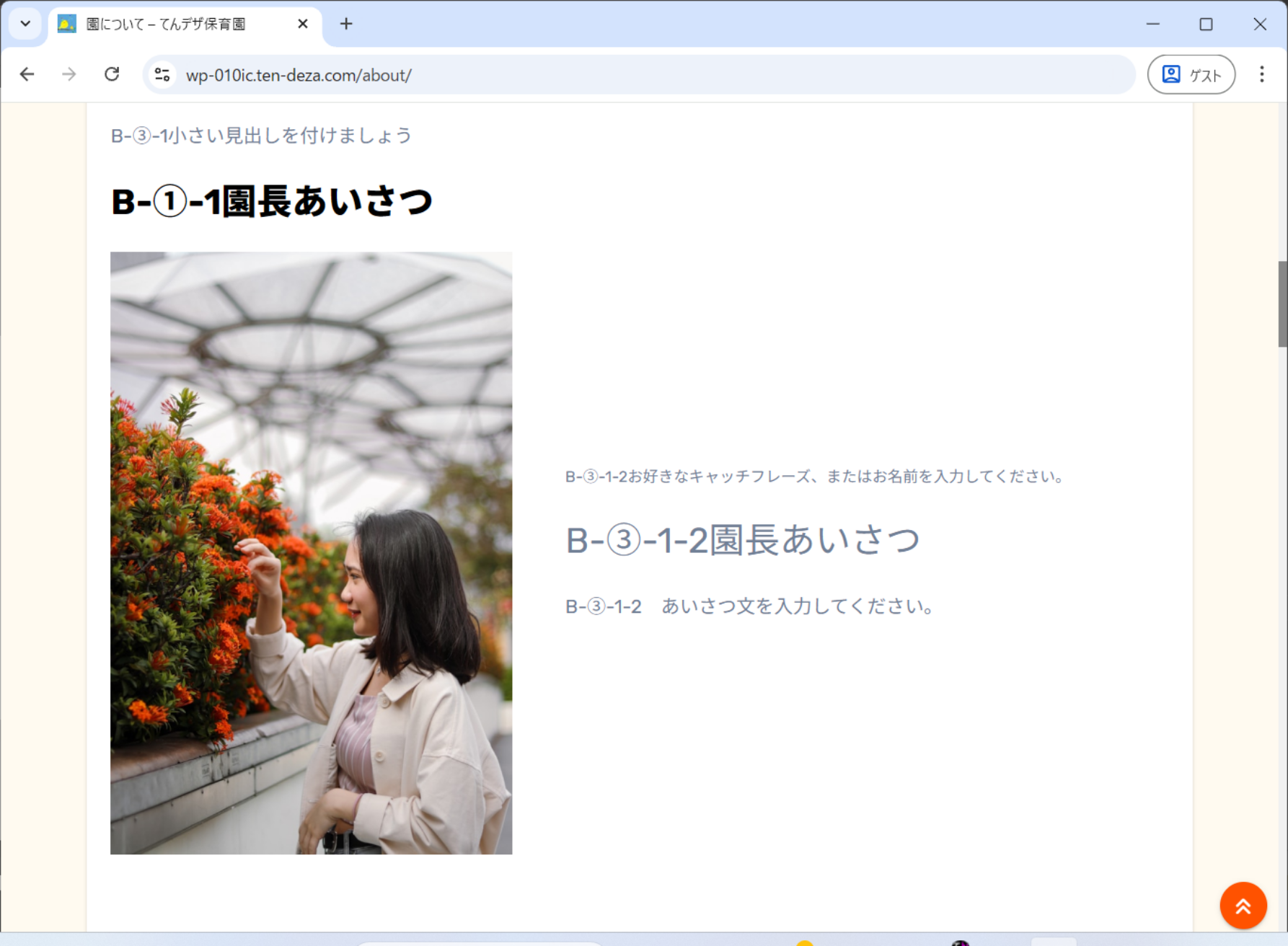Click the bold heading B-①-1園長あいさつ
Image resolution: width=1288 pixels, height=946 pixels.
(x=272, y=201)
